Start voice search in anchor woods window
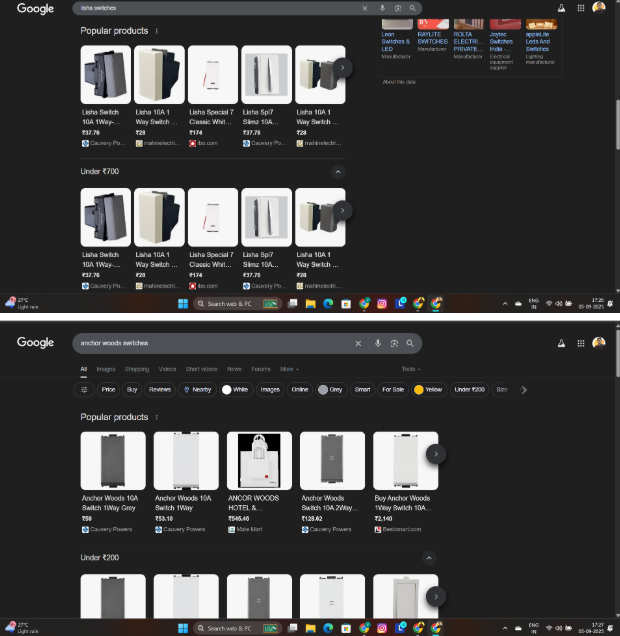The height and width of the screenshot is (636, 620). coord(378,344)
